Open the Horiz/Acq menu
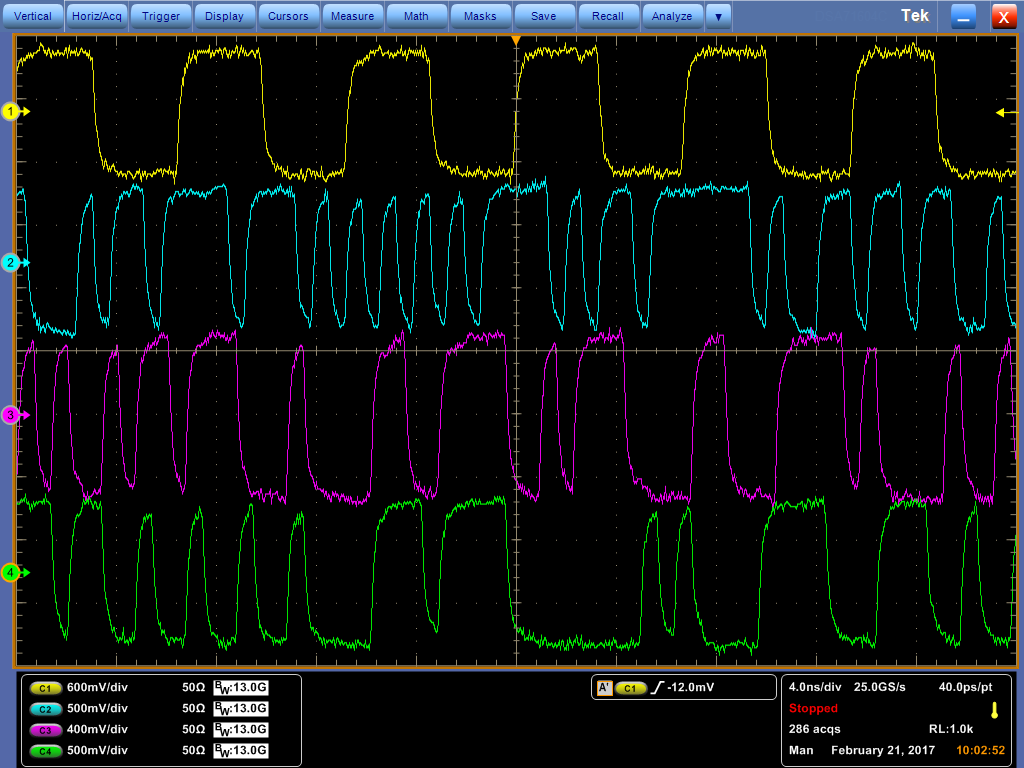The width and height of the screenshot is (1024, 768). [x=96, y=16]
